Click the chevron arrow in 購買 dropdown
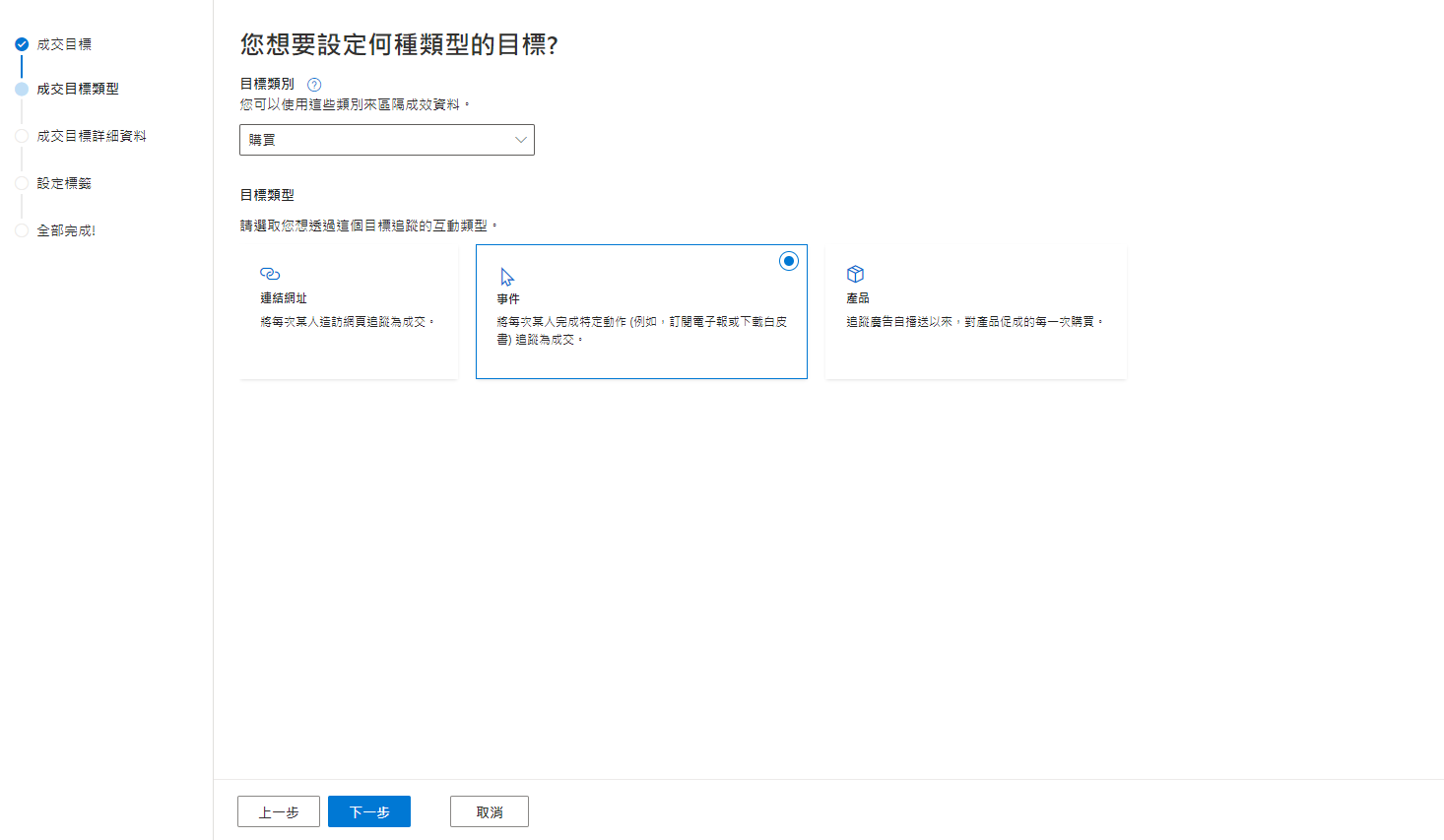 click(x=521, y=140)
